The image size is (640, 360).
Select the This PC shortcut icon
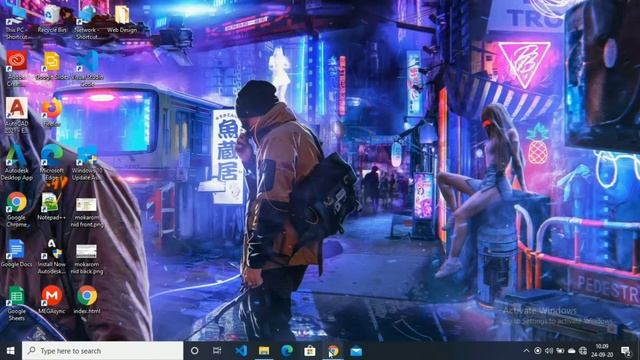coord(17,22)
